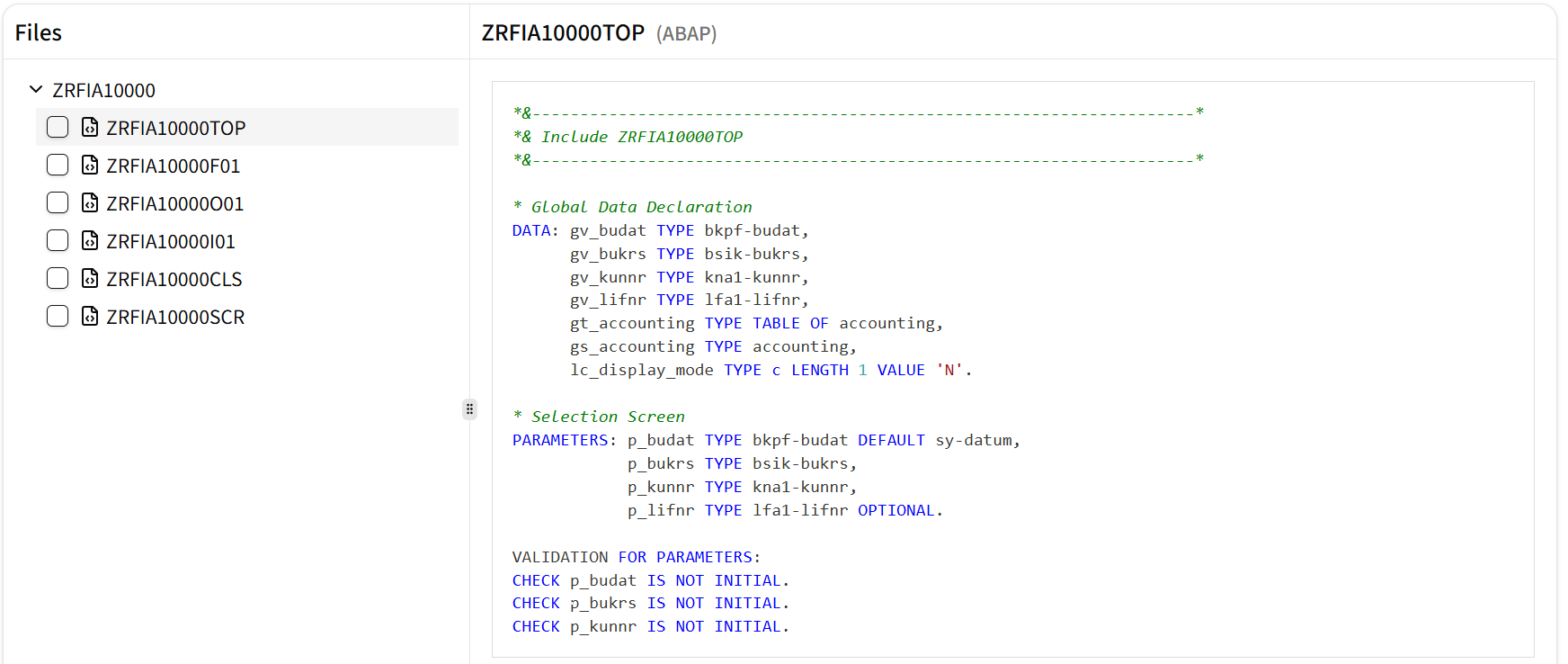Click the ZRFIA10000 root folder name

pos(103,90)
